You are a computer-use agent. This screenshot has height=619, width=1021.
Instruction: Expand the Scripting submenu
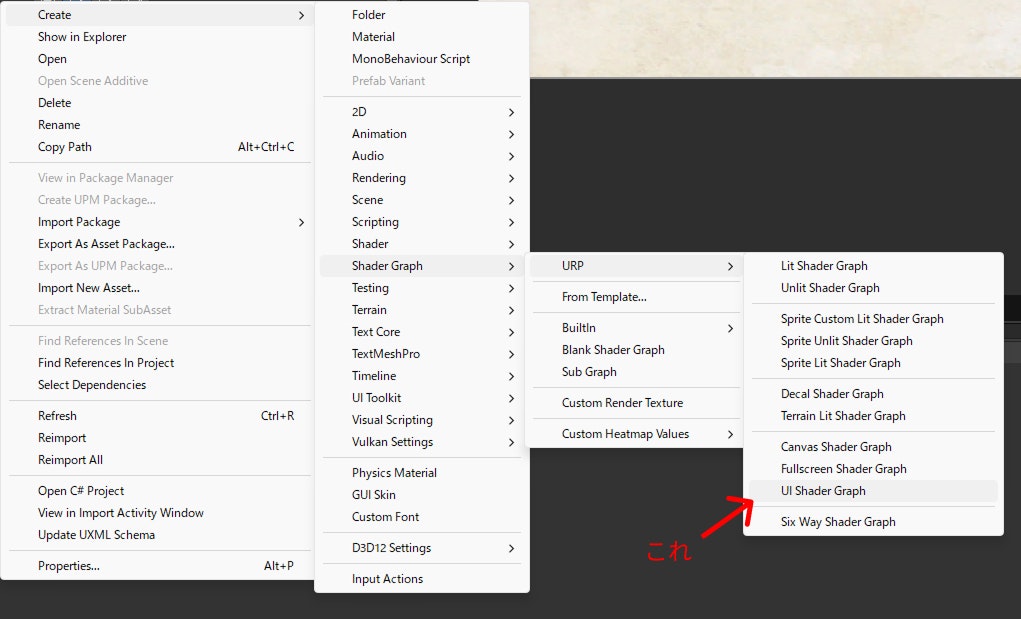421,222
